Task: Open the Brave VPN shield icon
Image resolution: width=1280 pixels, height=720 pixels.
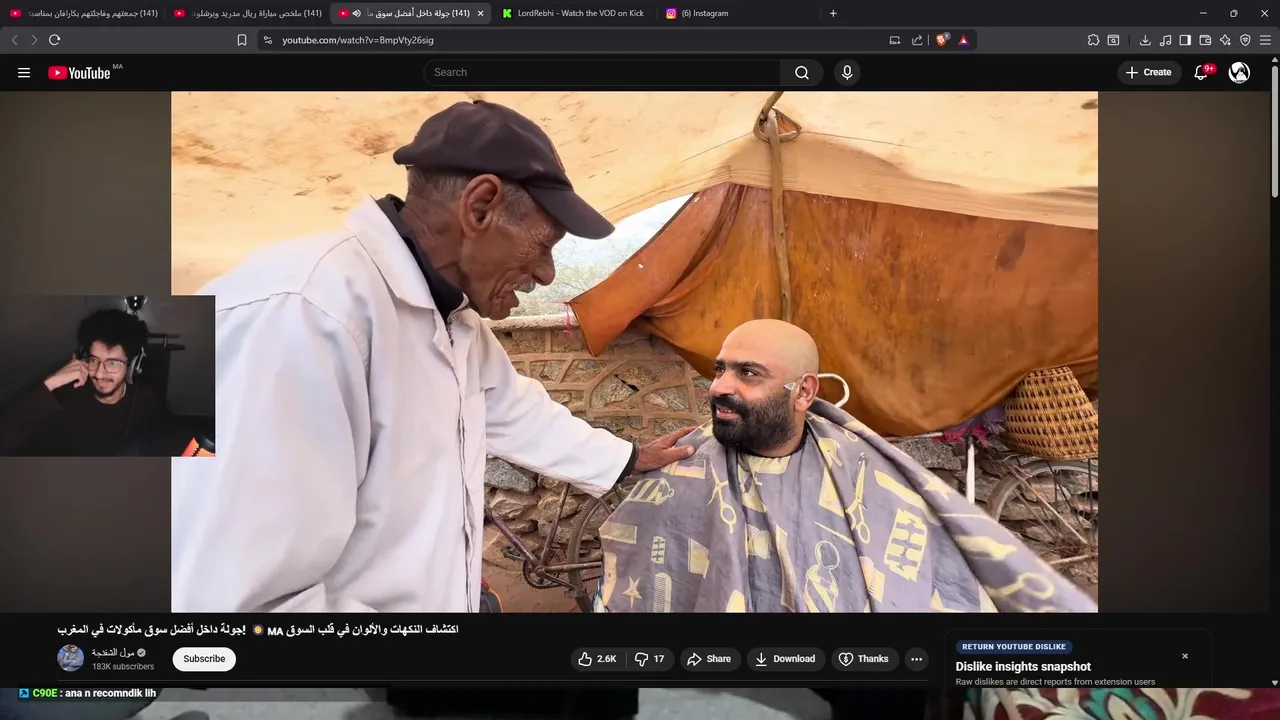Action: pos(1245,40)
